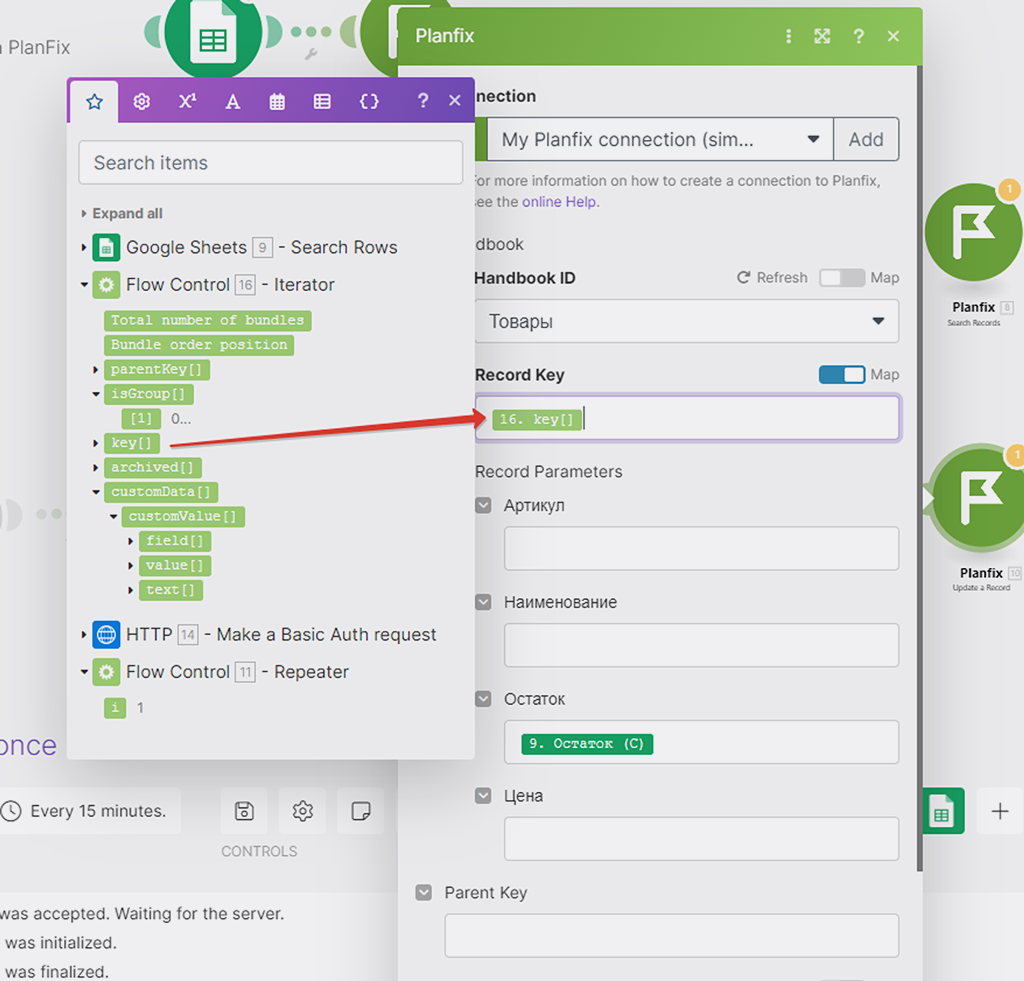The width and height of the screenshot is (1024, 981).
Task: Close the Planfix dialog
Action: coord(893,36)
